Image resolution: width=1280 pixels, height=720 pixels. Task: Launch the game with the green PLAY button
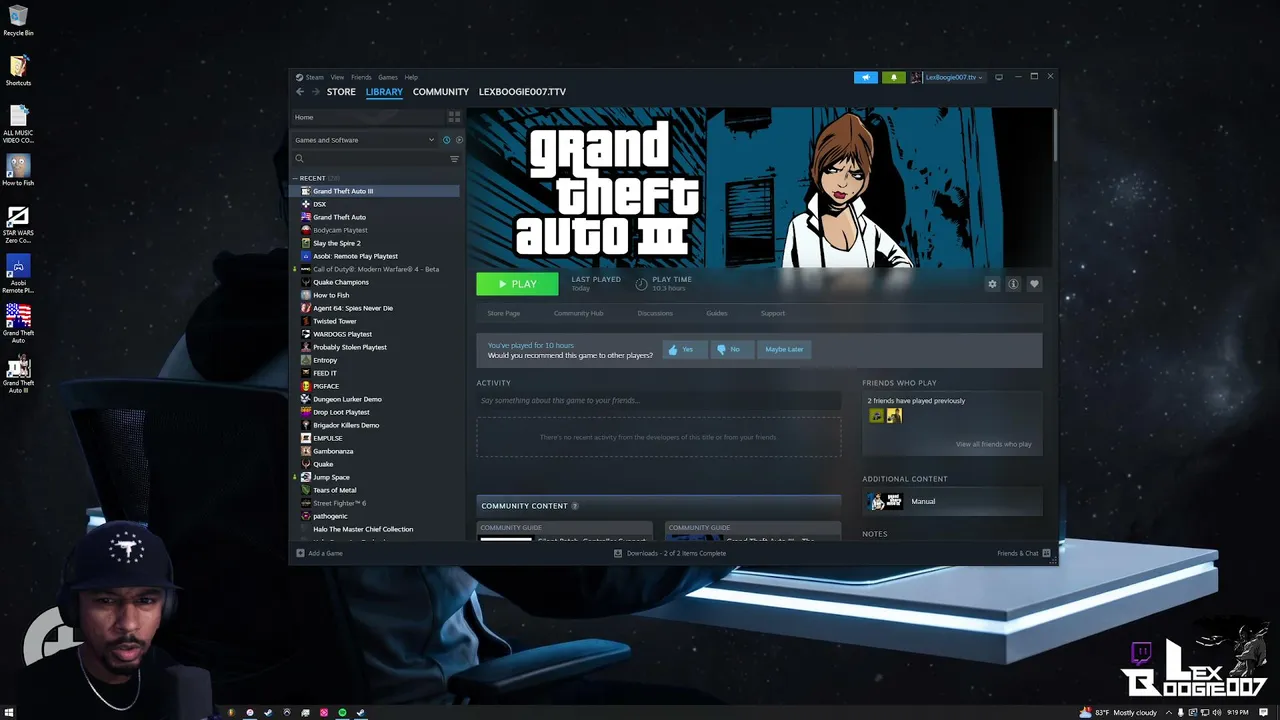point(517,284)
